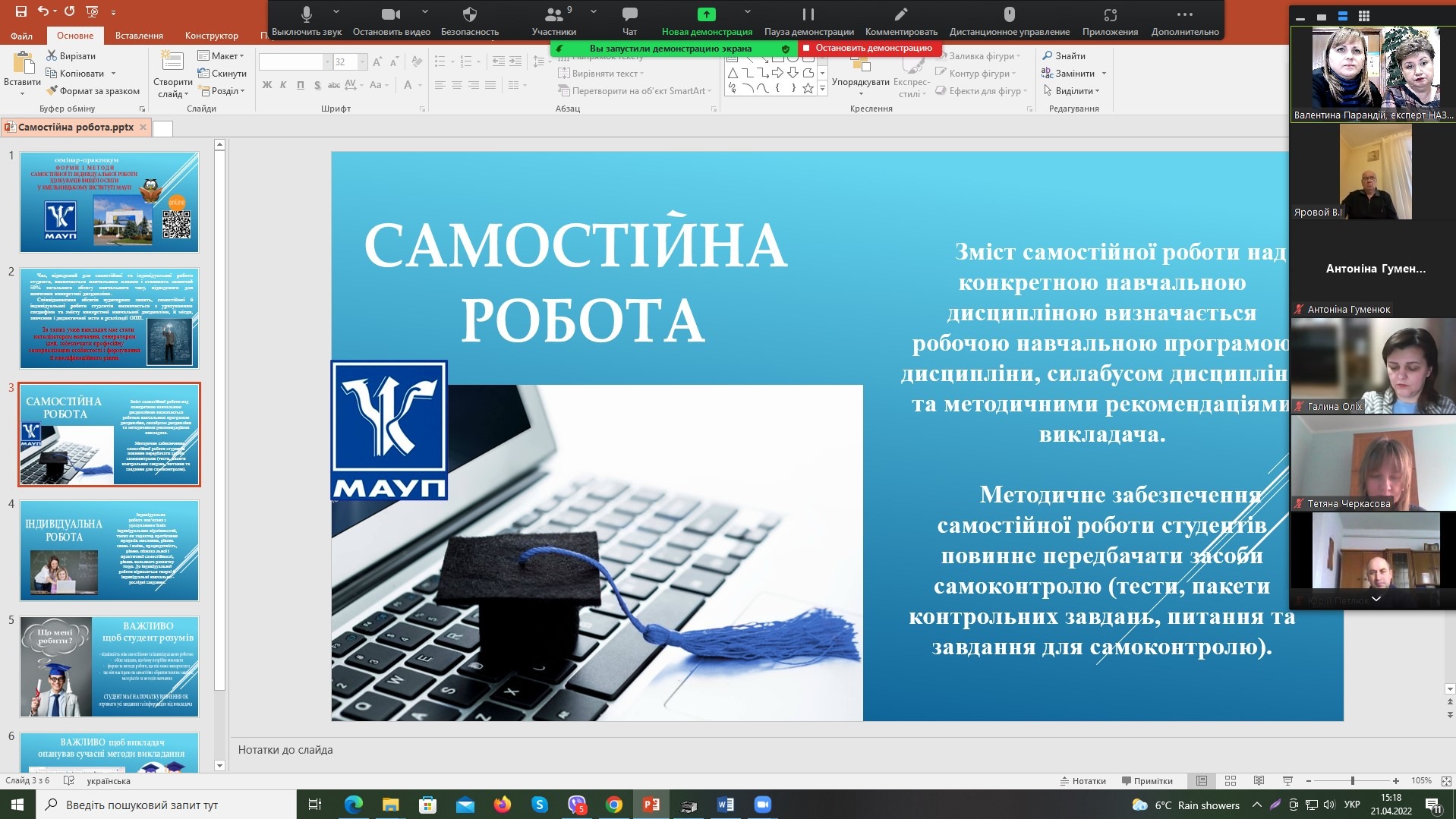Open the Insert (Вставлення) ribbon tab
Image resolution: width=1456 pixels, height=819 pixels.
[x=139, y=36]
